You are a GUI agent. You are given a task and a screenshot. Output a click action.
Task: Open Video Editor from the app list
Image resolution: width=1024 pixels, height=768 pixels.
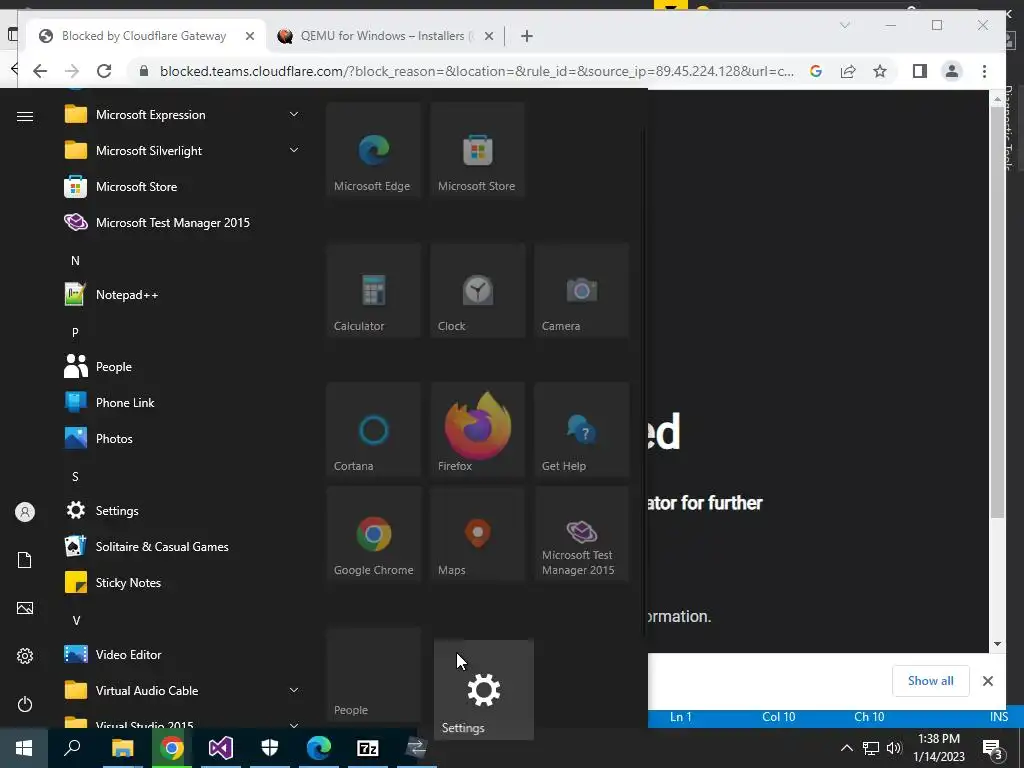[183, 654]
